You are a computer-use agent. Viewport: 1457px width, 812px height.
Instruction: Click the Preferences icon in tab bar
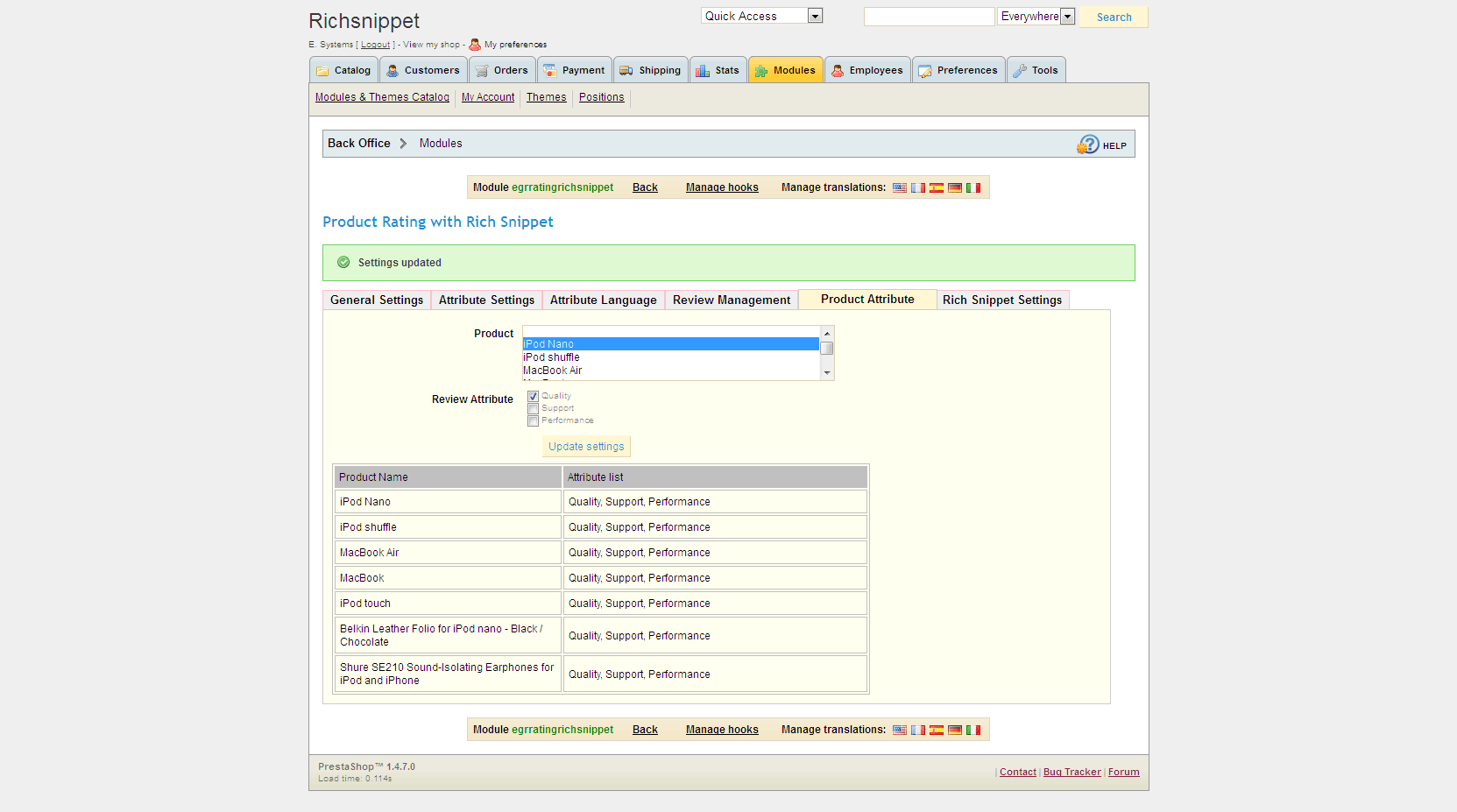click(x=925, y=71)
